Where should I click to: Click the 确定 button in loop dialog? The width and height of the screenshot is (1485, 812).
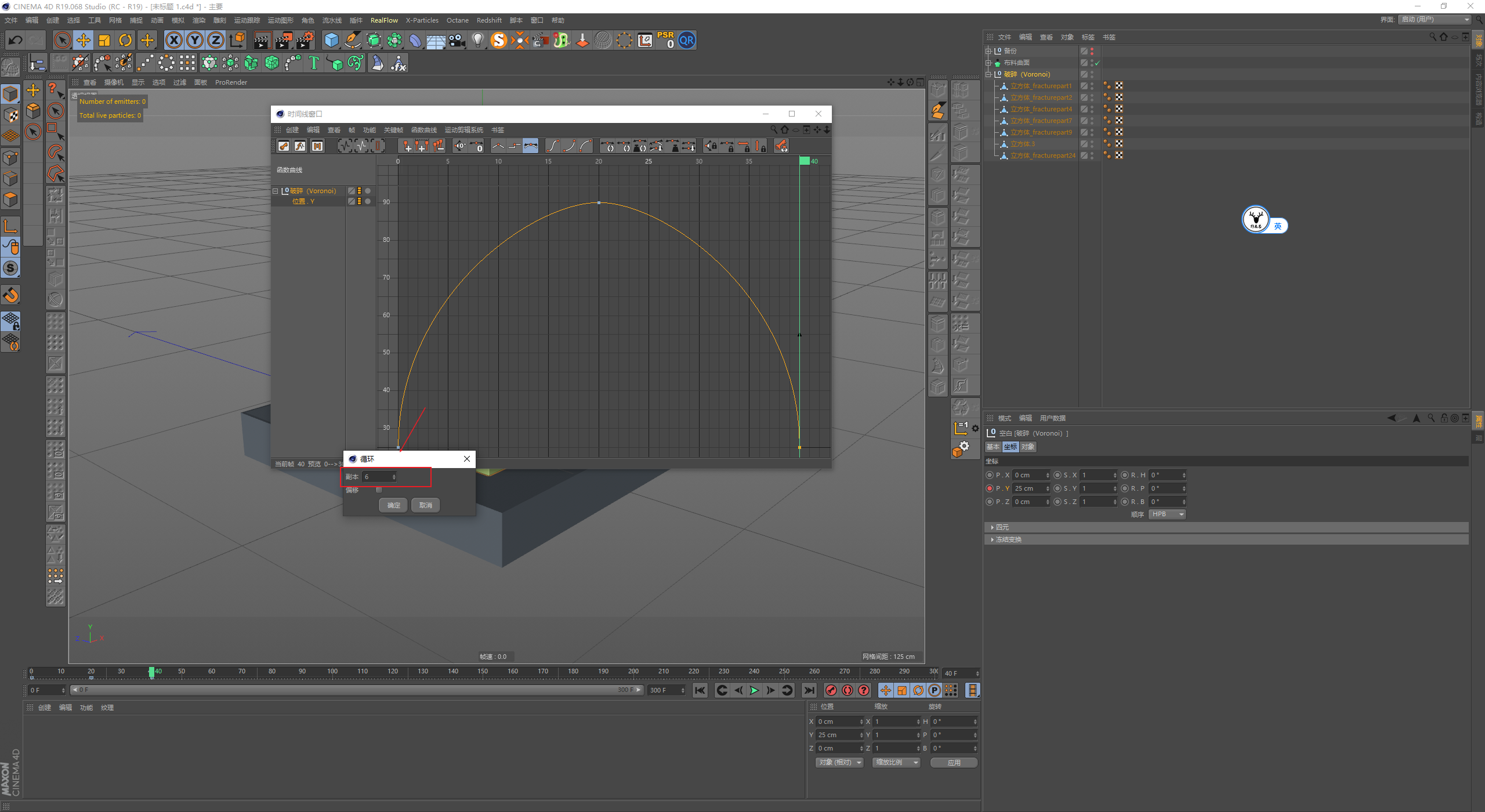click(393, 505)
